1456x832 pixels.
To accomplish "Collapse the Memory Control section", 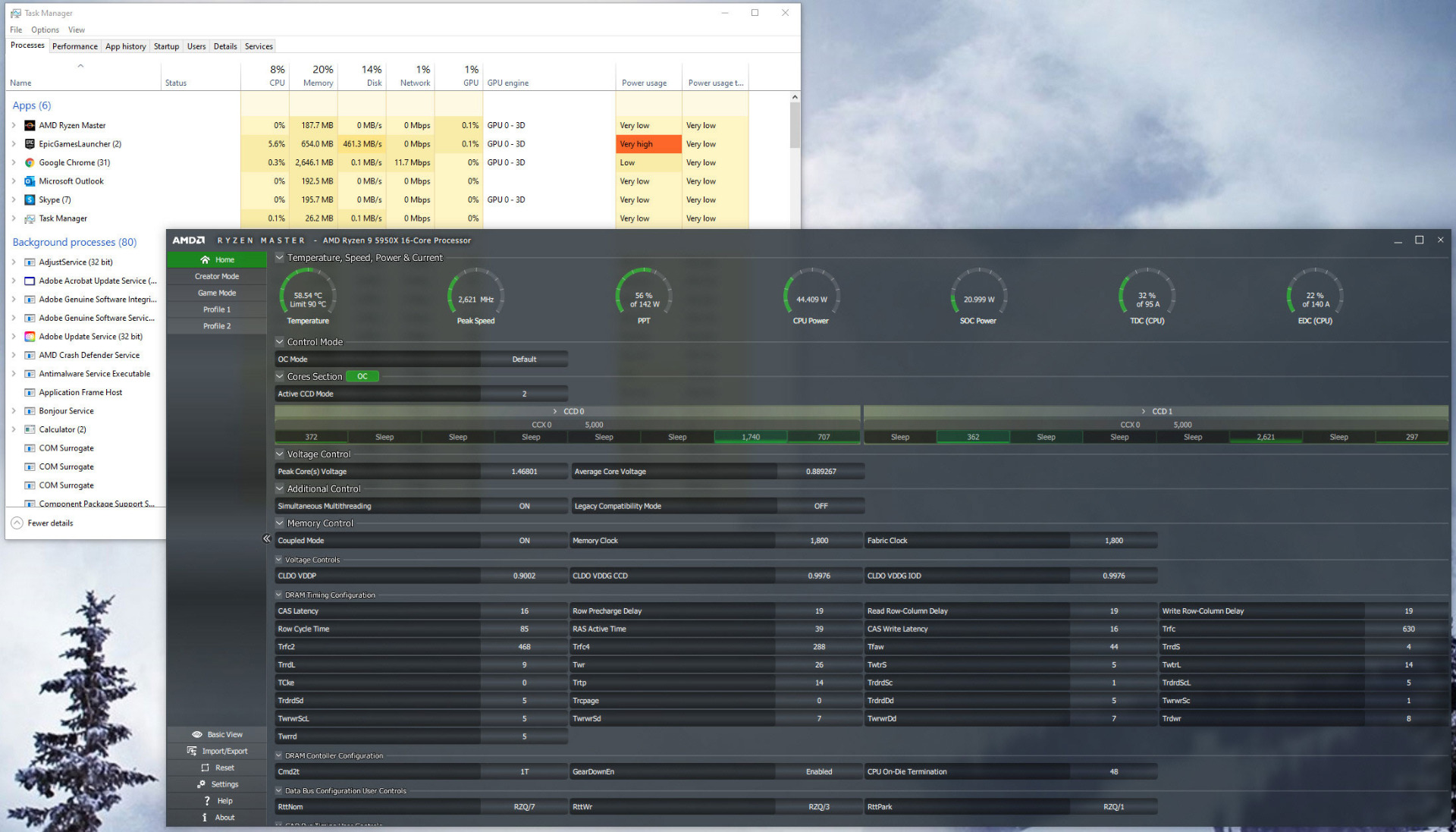I will 280,523.
